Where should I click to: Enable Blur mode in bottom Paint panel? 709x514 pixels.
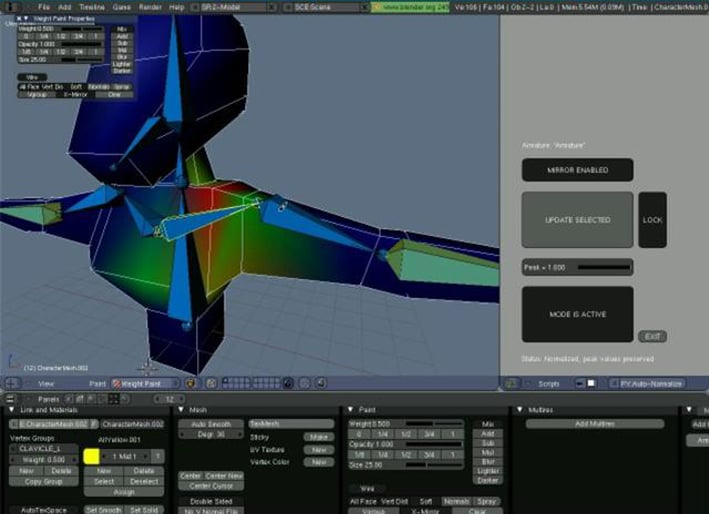pos(487,462)
